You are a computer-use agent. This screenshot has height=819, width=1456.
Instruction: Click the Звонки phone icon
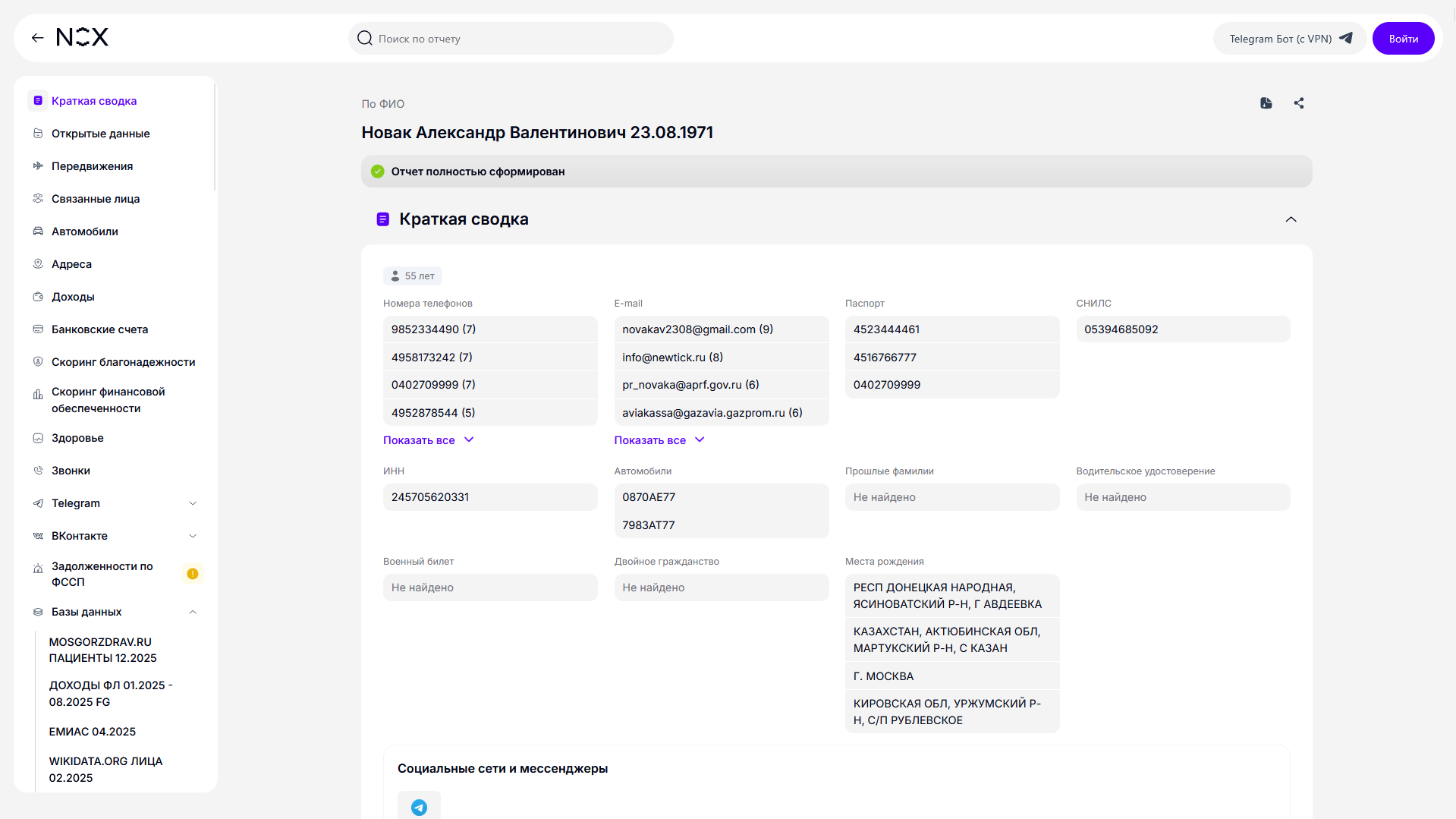38,471
